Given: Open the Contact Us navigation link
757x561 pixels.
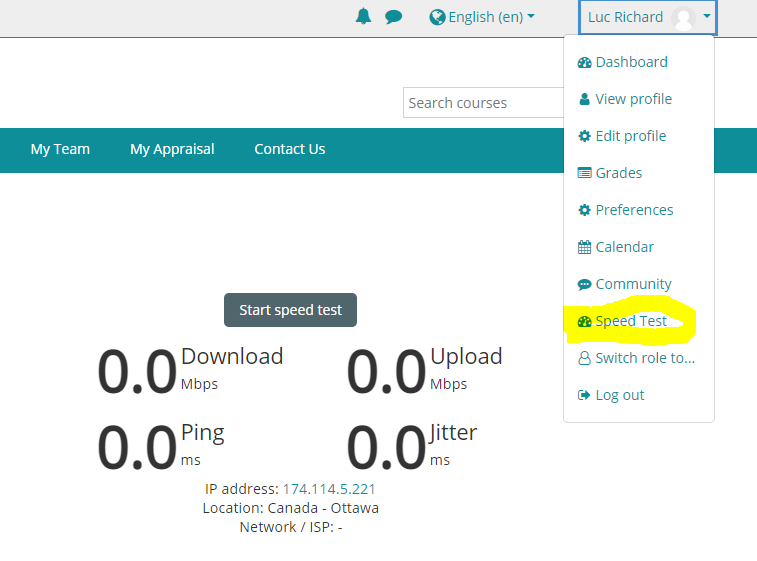Looking at the screenshot, I should (289, 149).
